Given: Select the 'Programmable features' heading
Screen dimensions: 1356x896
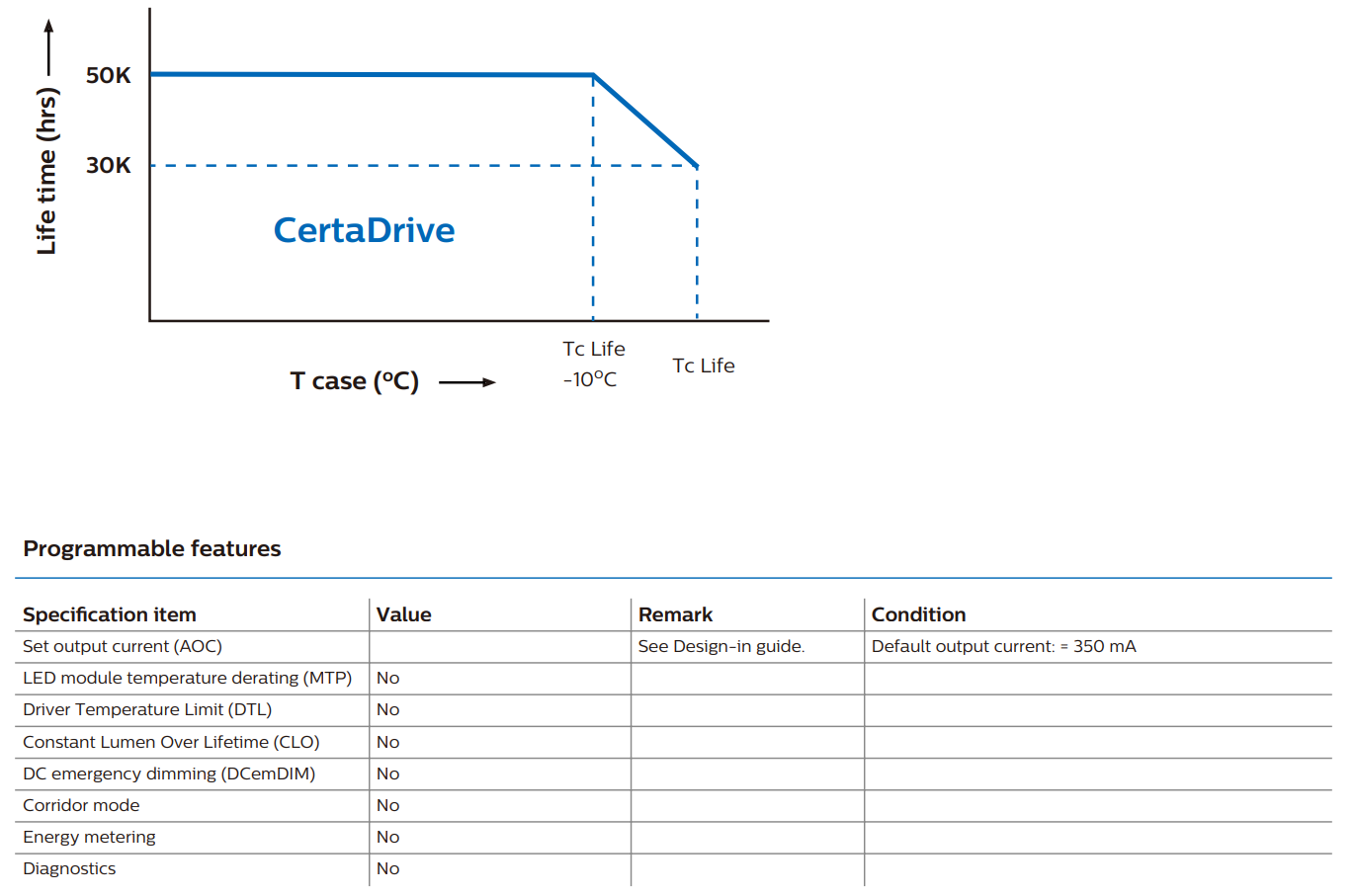Looking at the screenshot, I should (x=152, y=548).
